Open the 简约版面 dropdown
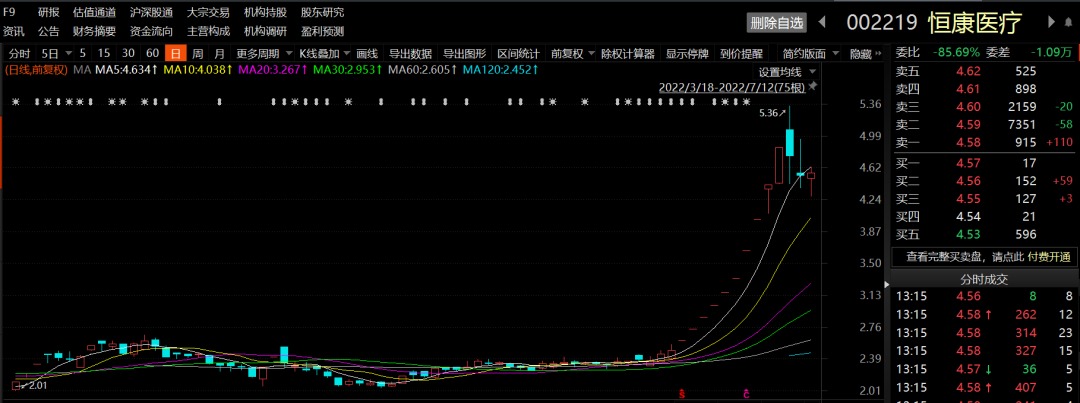Viewport: 1080px width, 403px height. [811, 54]
